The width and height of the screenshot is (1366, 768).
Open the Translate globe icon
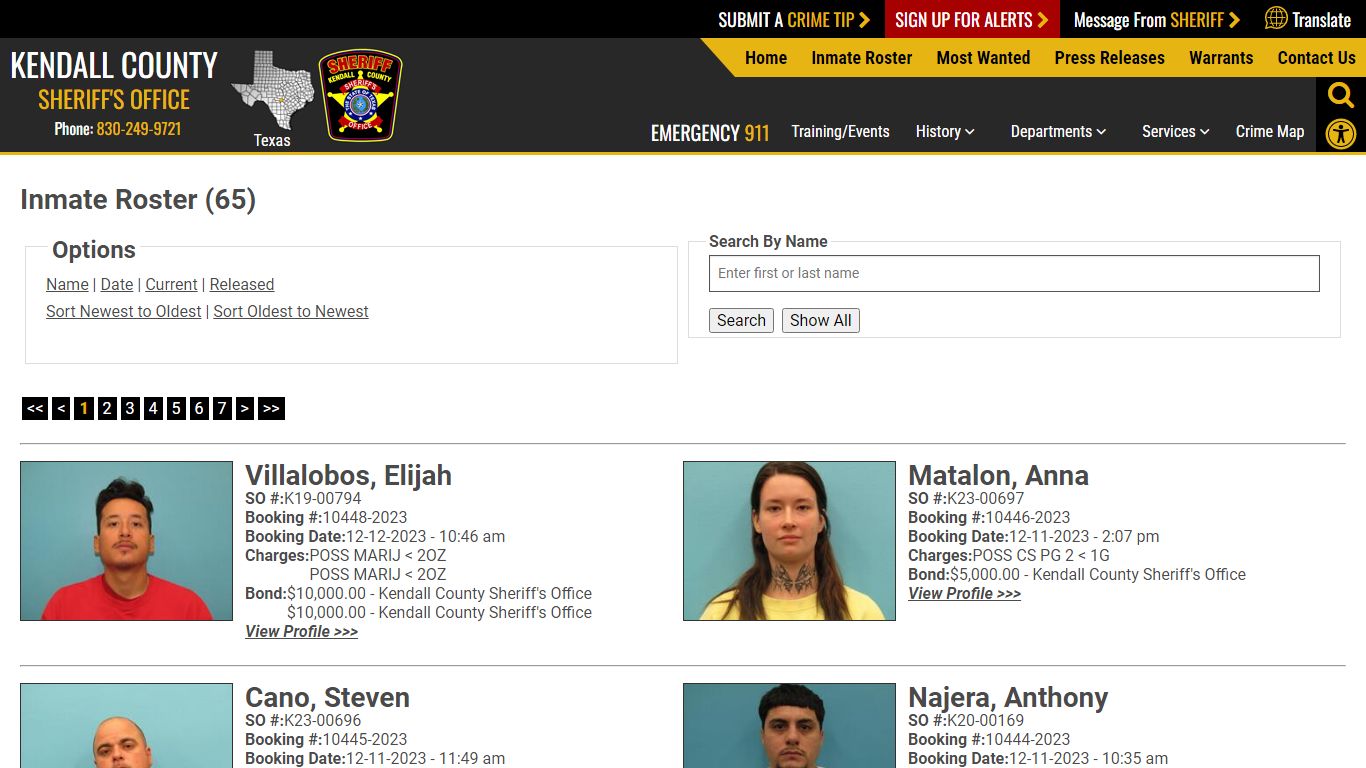point(1275,19)
